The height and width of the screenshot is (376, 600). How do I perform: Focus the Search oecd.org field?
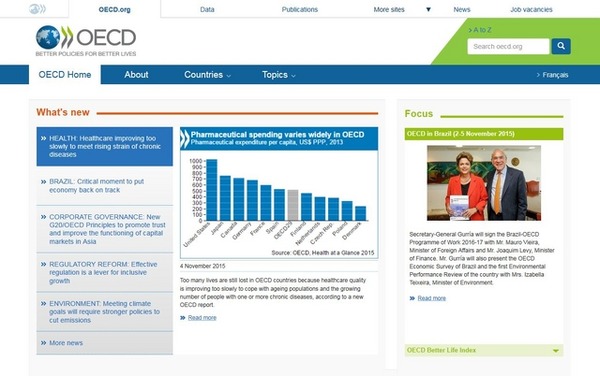[x=508, y=46]
